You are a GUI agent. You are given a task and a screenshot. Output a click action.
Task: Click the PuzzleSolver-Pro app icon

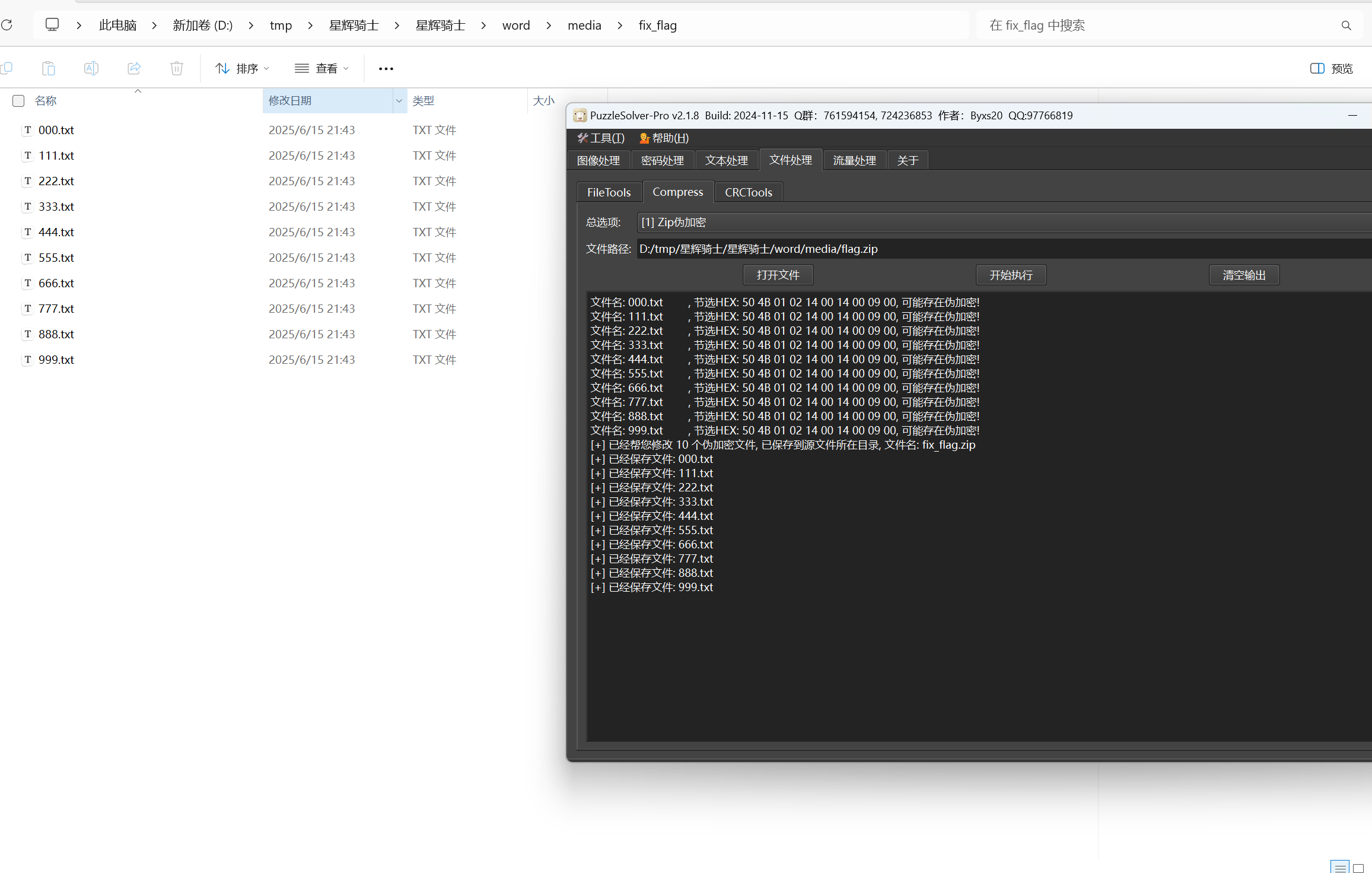point(580,115)
